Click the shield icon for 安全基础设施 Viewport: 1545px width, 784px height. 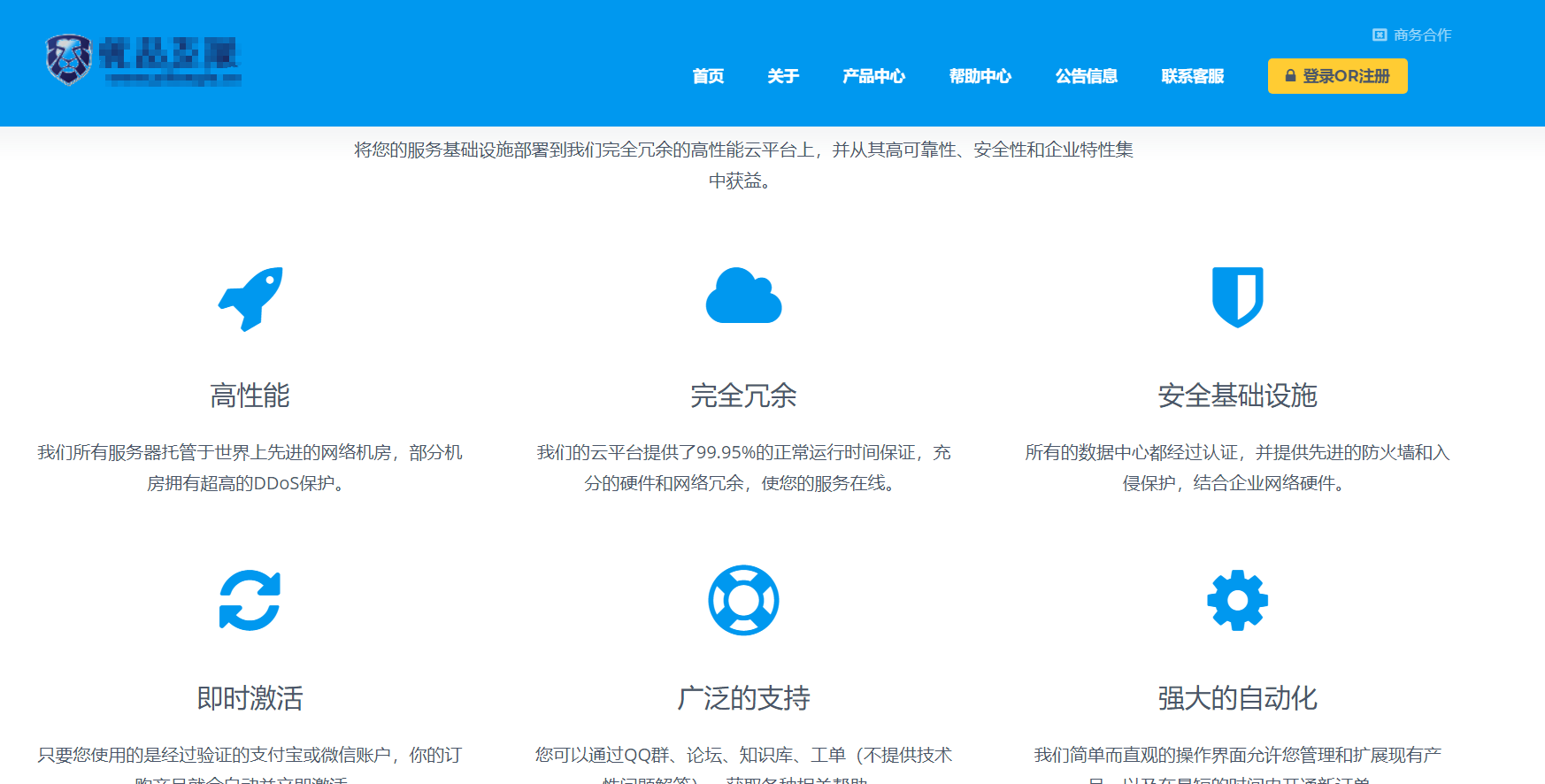1237,297
